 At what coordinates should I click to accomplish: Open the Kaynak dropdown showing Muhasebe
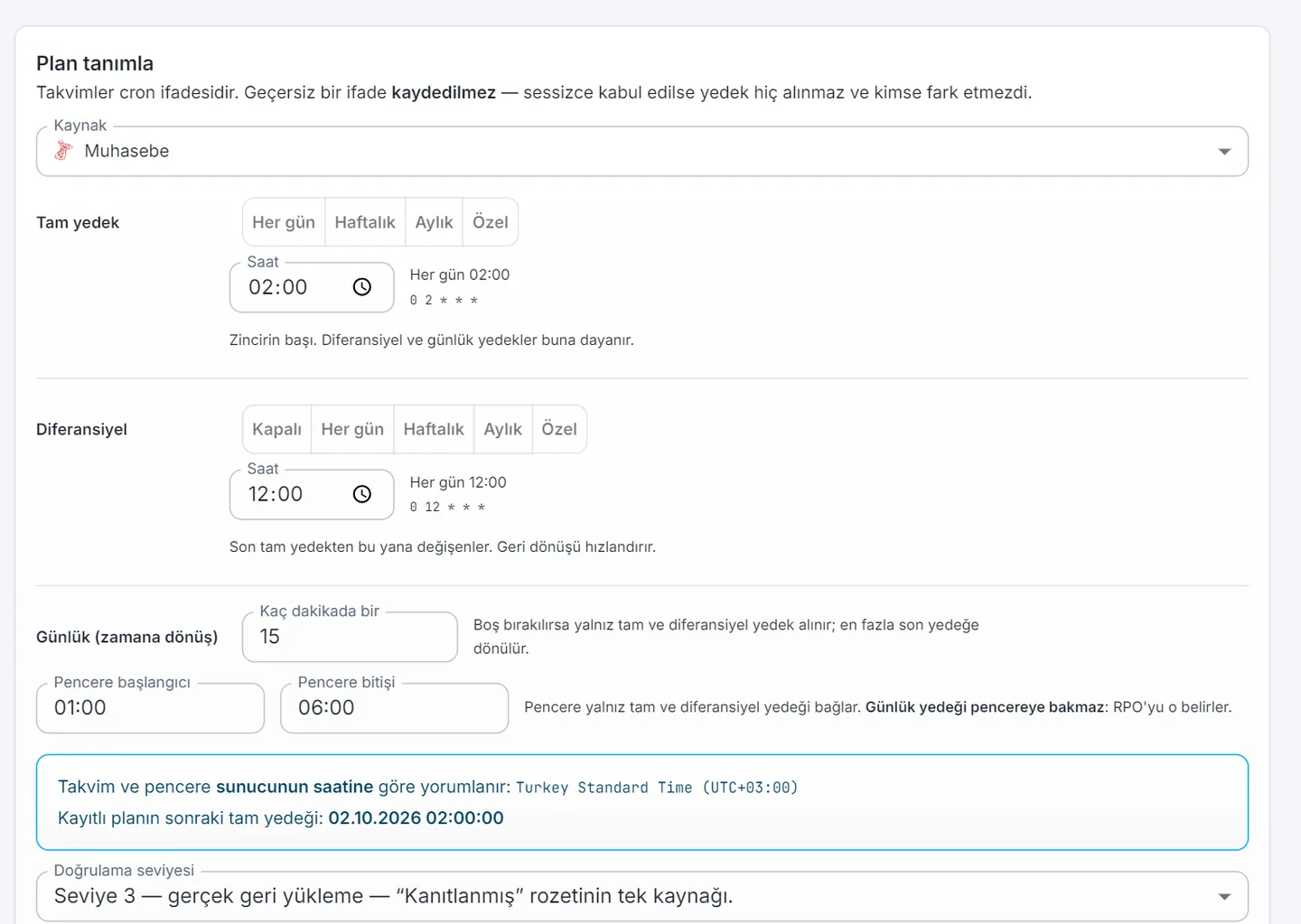(x=642, y=151)
